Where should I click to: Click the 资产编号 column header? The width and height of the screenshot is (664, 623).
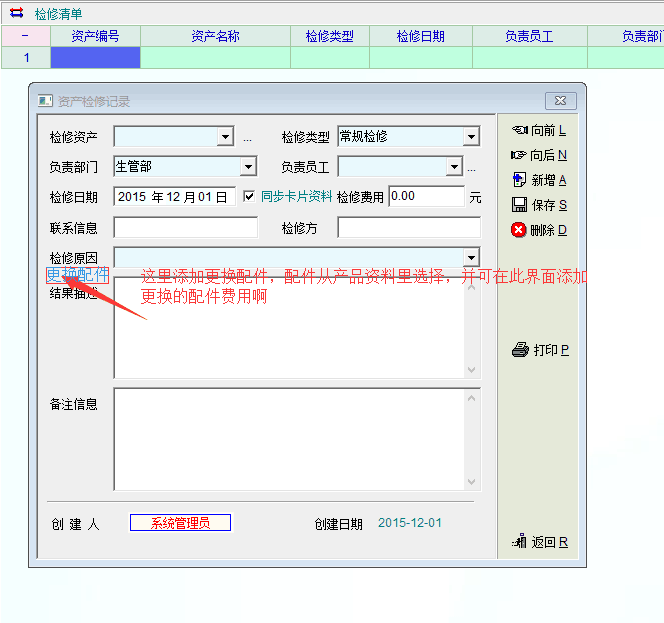pos(95,36)
